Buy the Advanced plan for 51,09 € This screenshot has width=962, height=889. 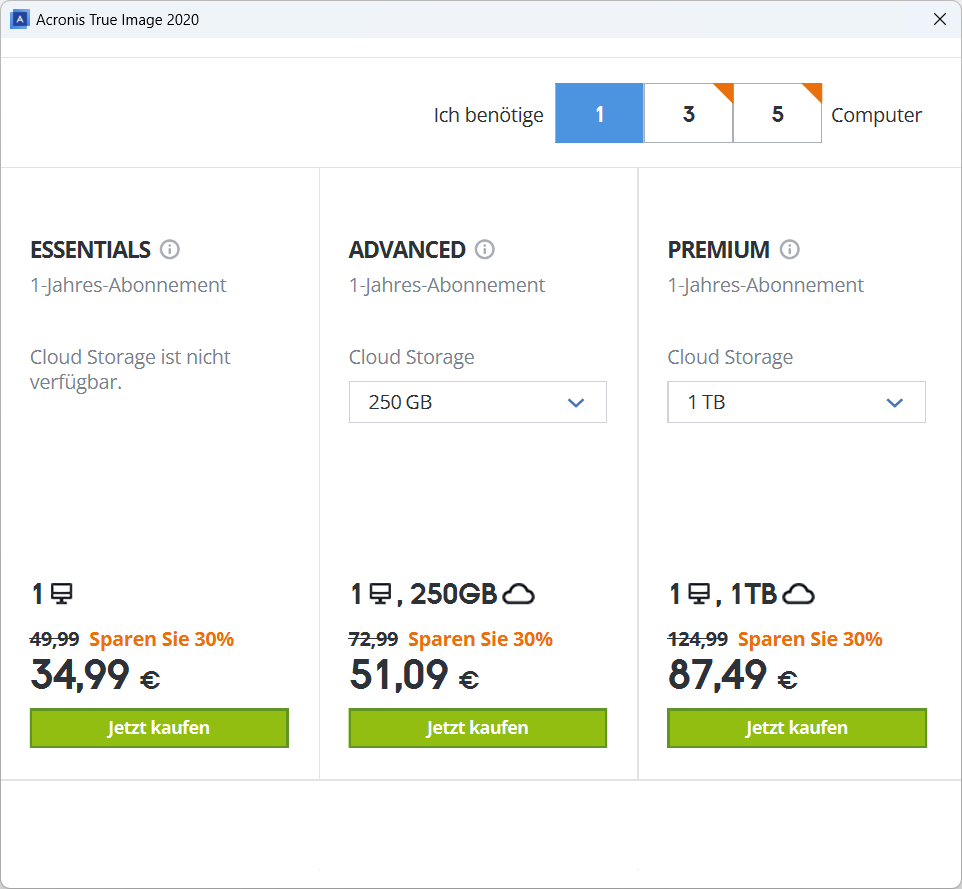(x=477, y=728)
